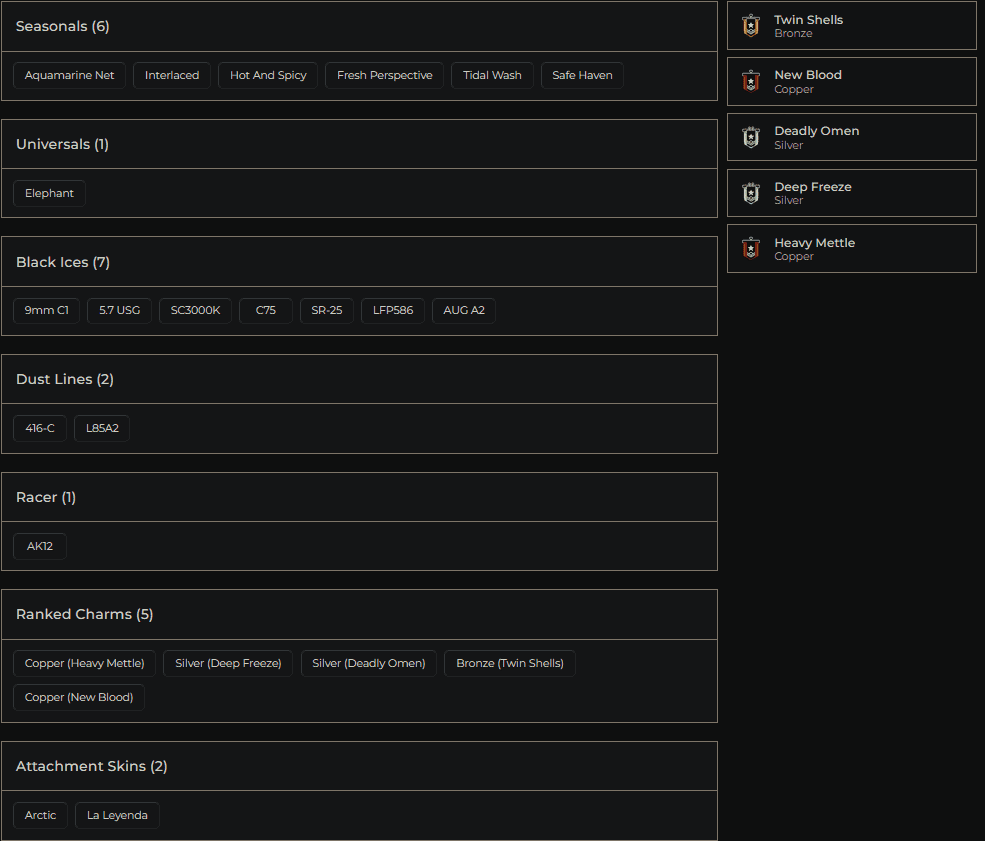Click the Heavy Mettle Copper list row
This screenshot has height=841, width=985.
coord(851,248)
